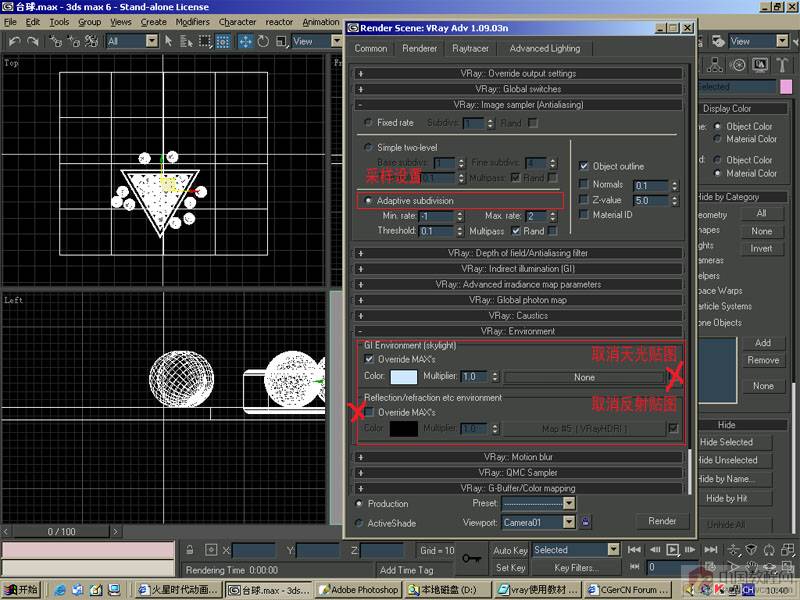Open the Select by Name list tool

[186, 41]
